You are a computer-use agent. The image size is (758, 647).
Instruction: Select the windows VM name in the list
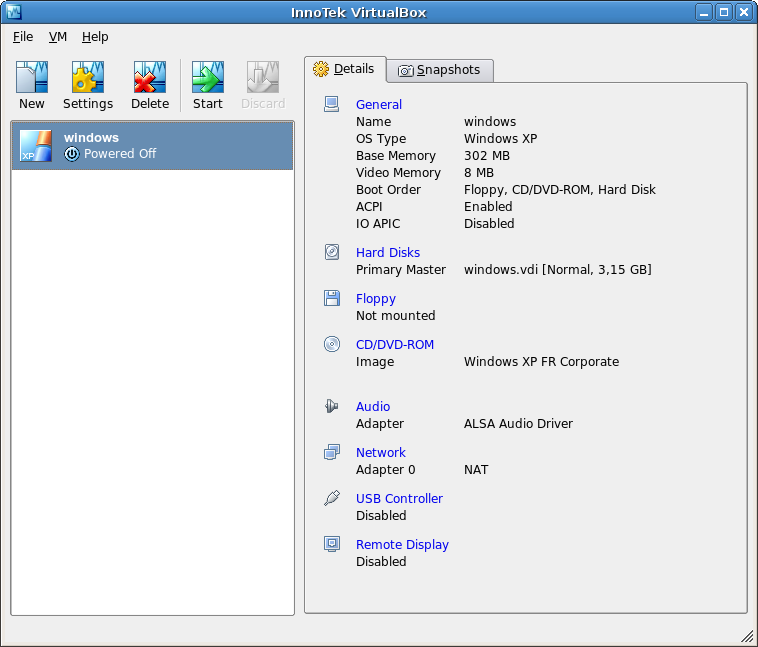[91, 137]
